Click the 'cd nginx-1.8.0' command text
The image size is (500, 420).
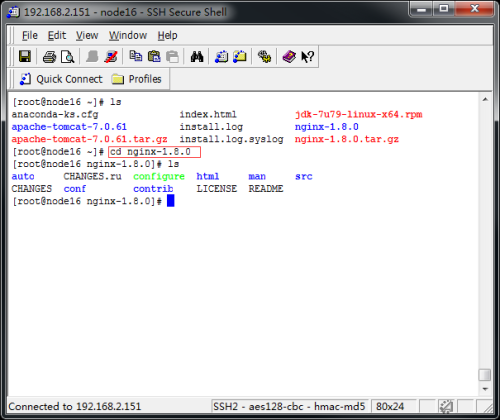coord(150,152)
